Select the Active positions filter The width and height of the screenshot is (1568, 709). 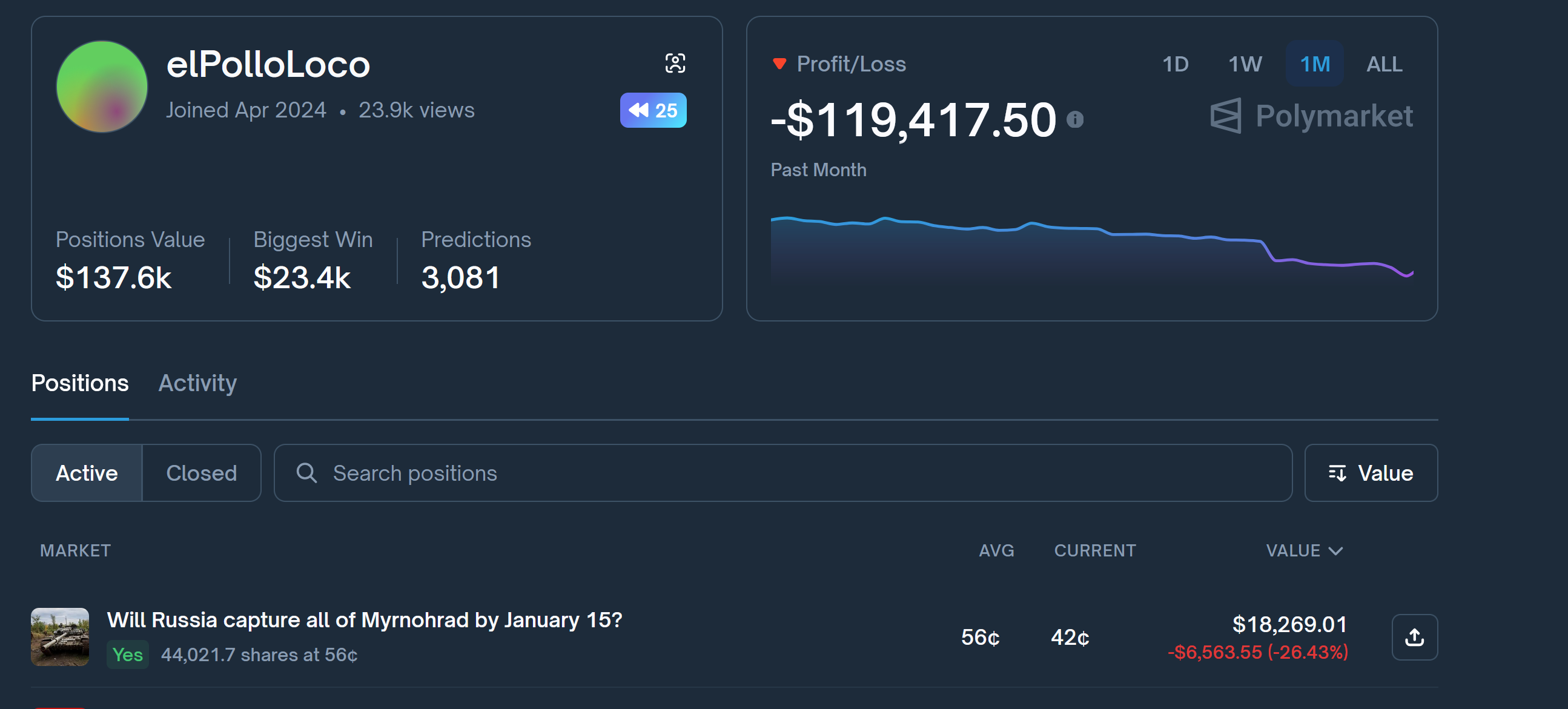(x=87, y=473)
